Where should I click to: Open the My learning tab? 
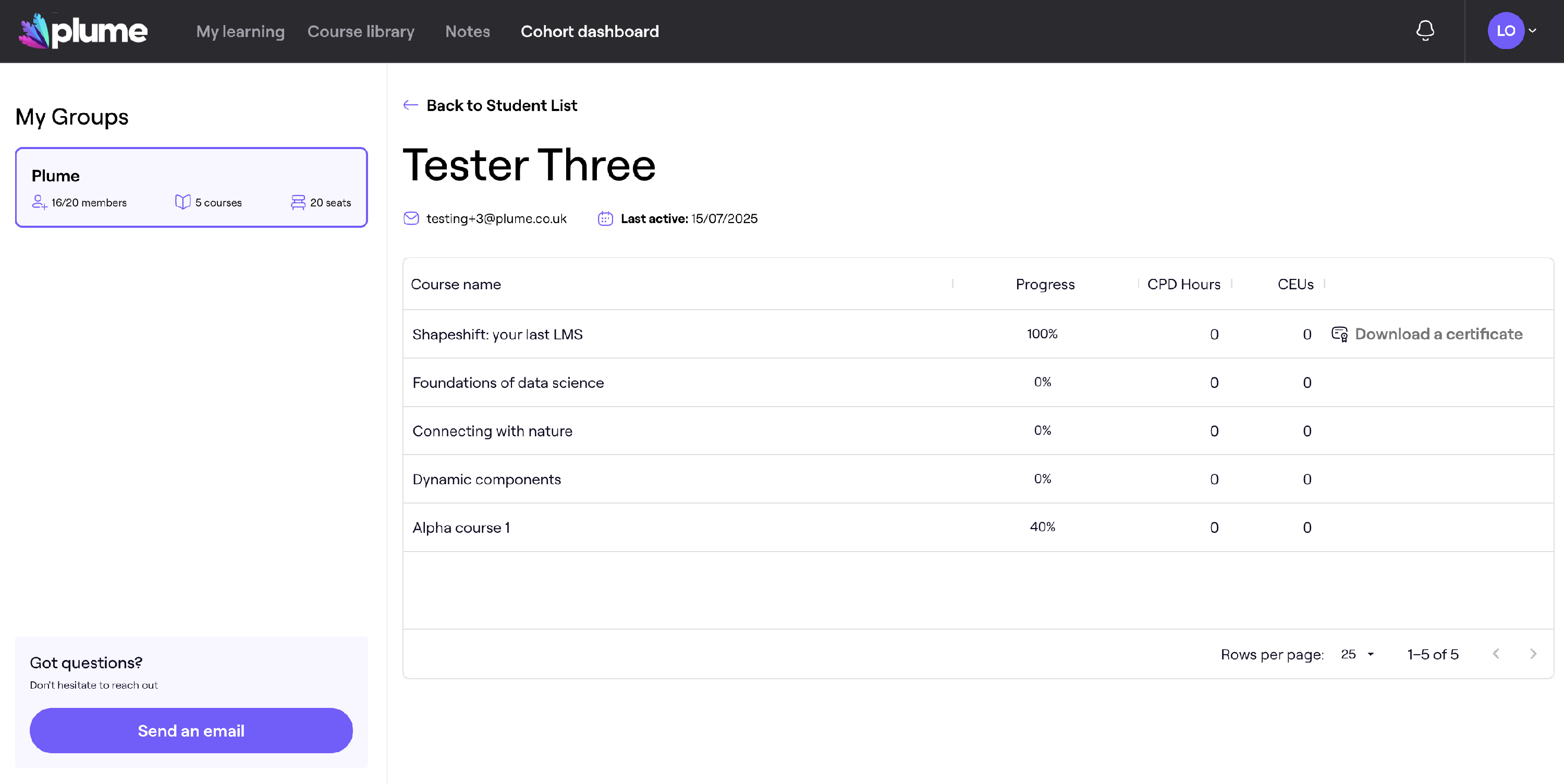240,32
